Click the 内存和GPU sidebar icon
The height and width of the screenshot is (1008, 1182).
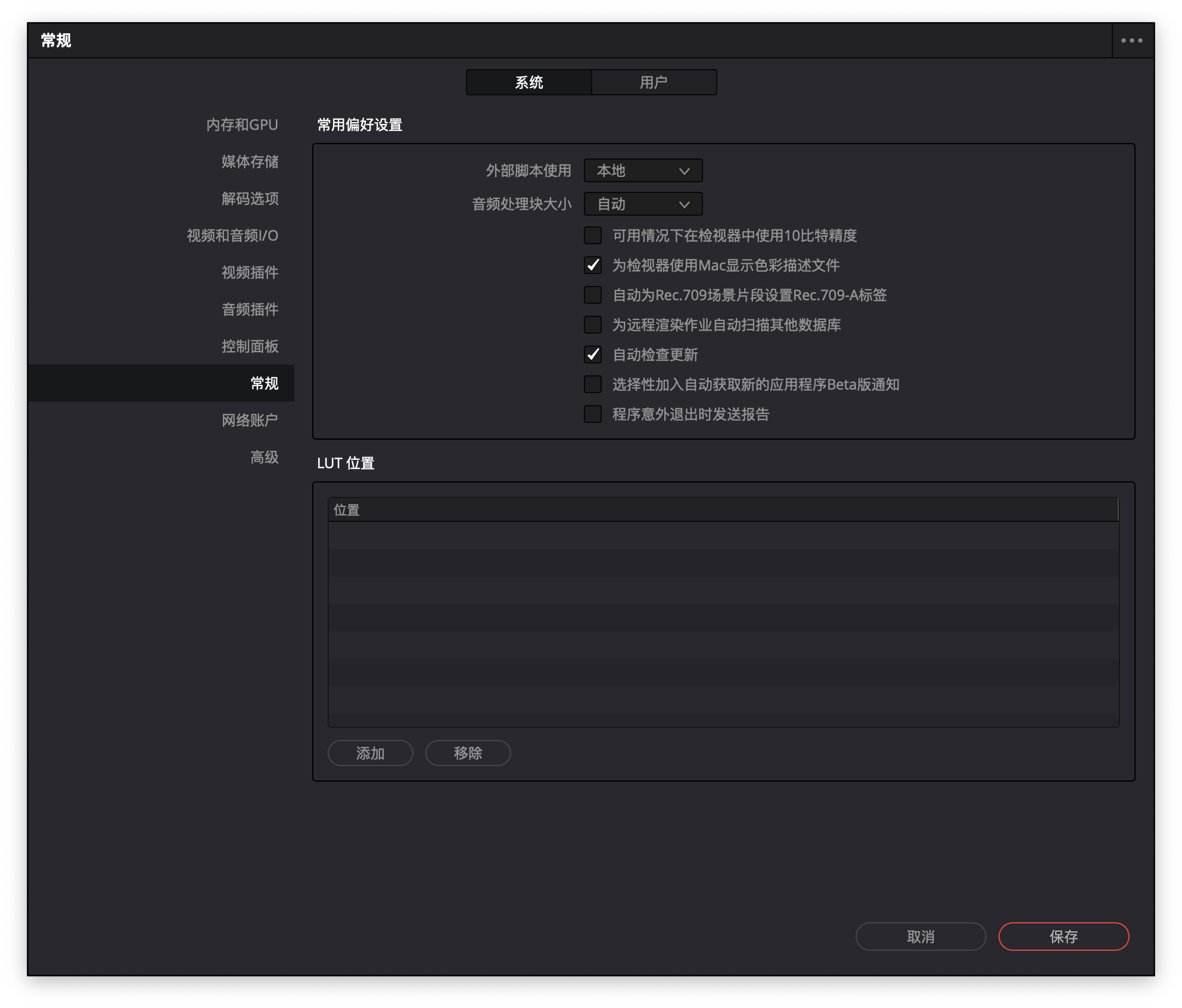pyautogui.click(x=242, y=123)
